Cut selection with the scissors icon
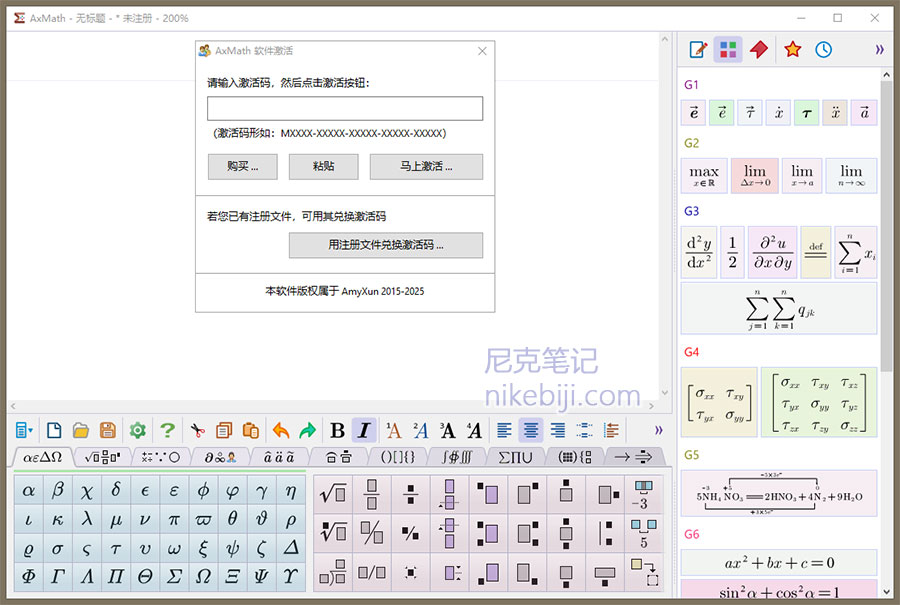The height and width of the screenshot is (605, 900). tap(197, 430)
